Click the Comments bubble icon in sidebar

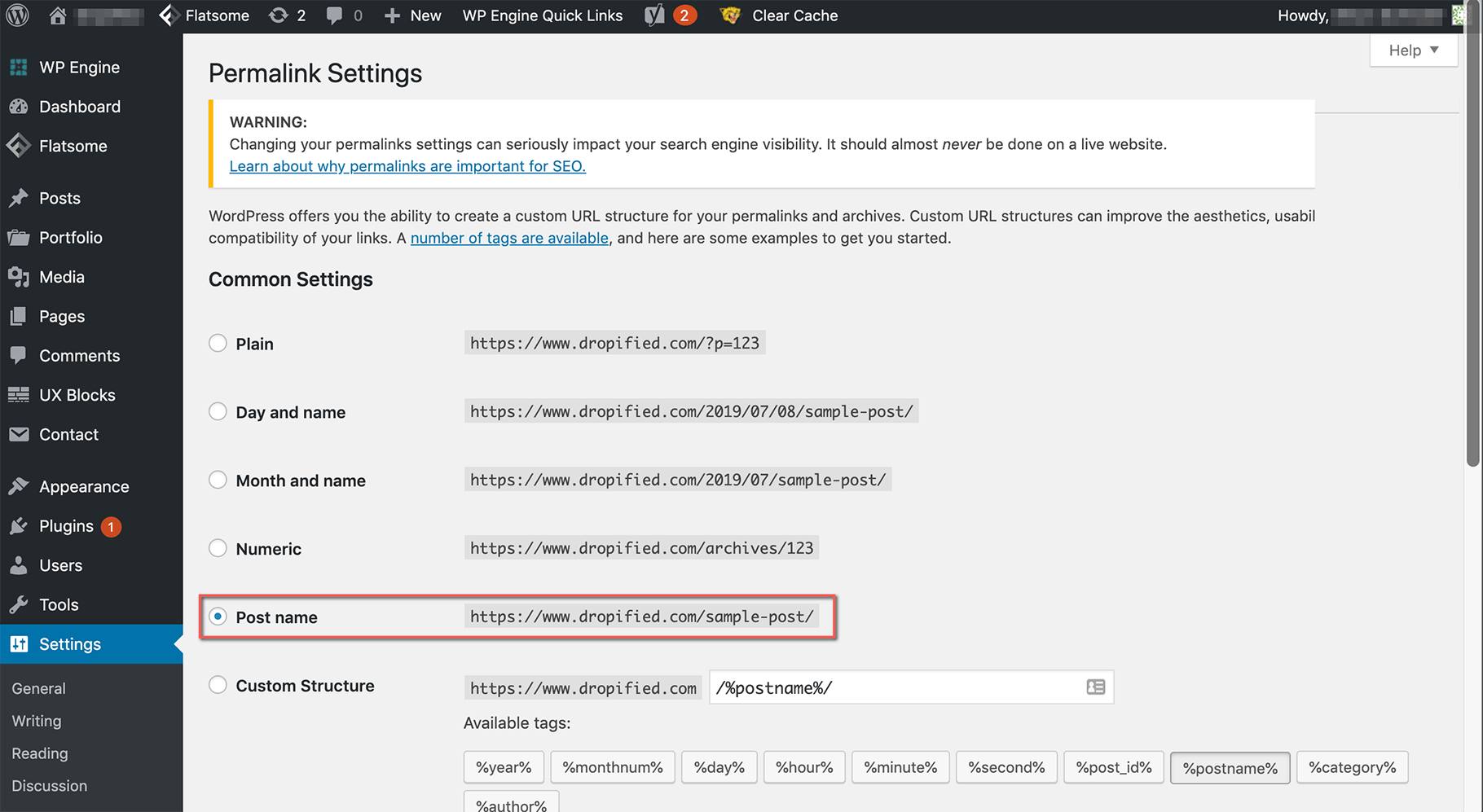[19, 355]
